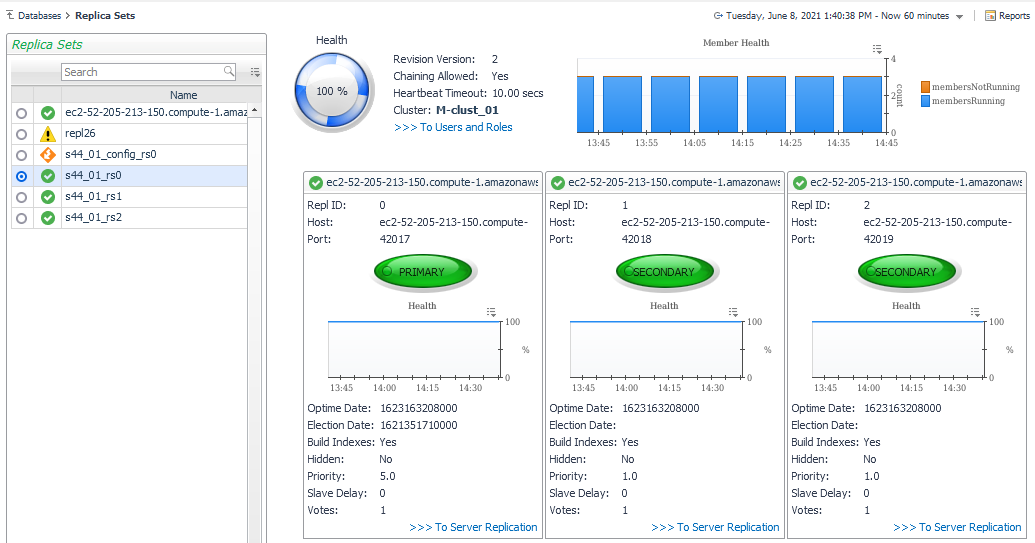
Task: Open To Server Replication for Repl ID 0
Action: [x=473, y=527]
